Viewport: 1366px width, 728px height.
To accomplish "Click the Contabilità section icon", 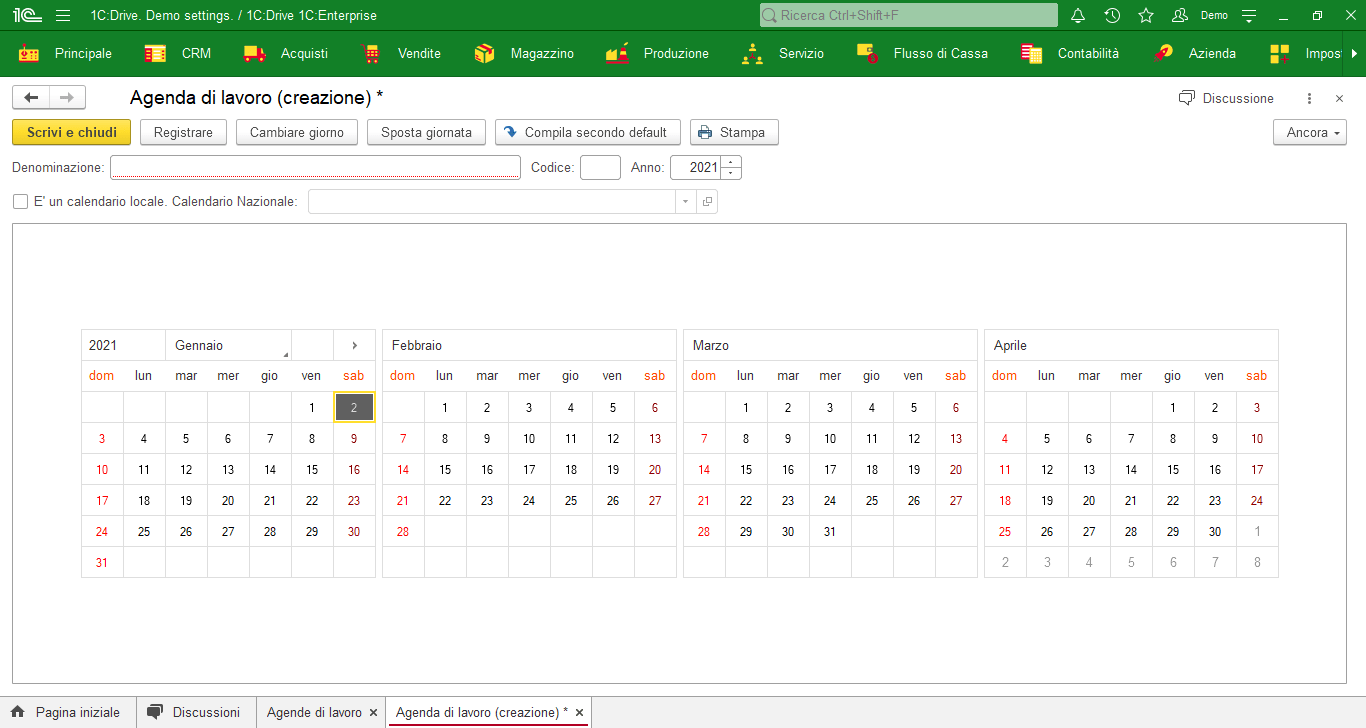I will [1031, 54].
